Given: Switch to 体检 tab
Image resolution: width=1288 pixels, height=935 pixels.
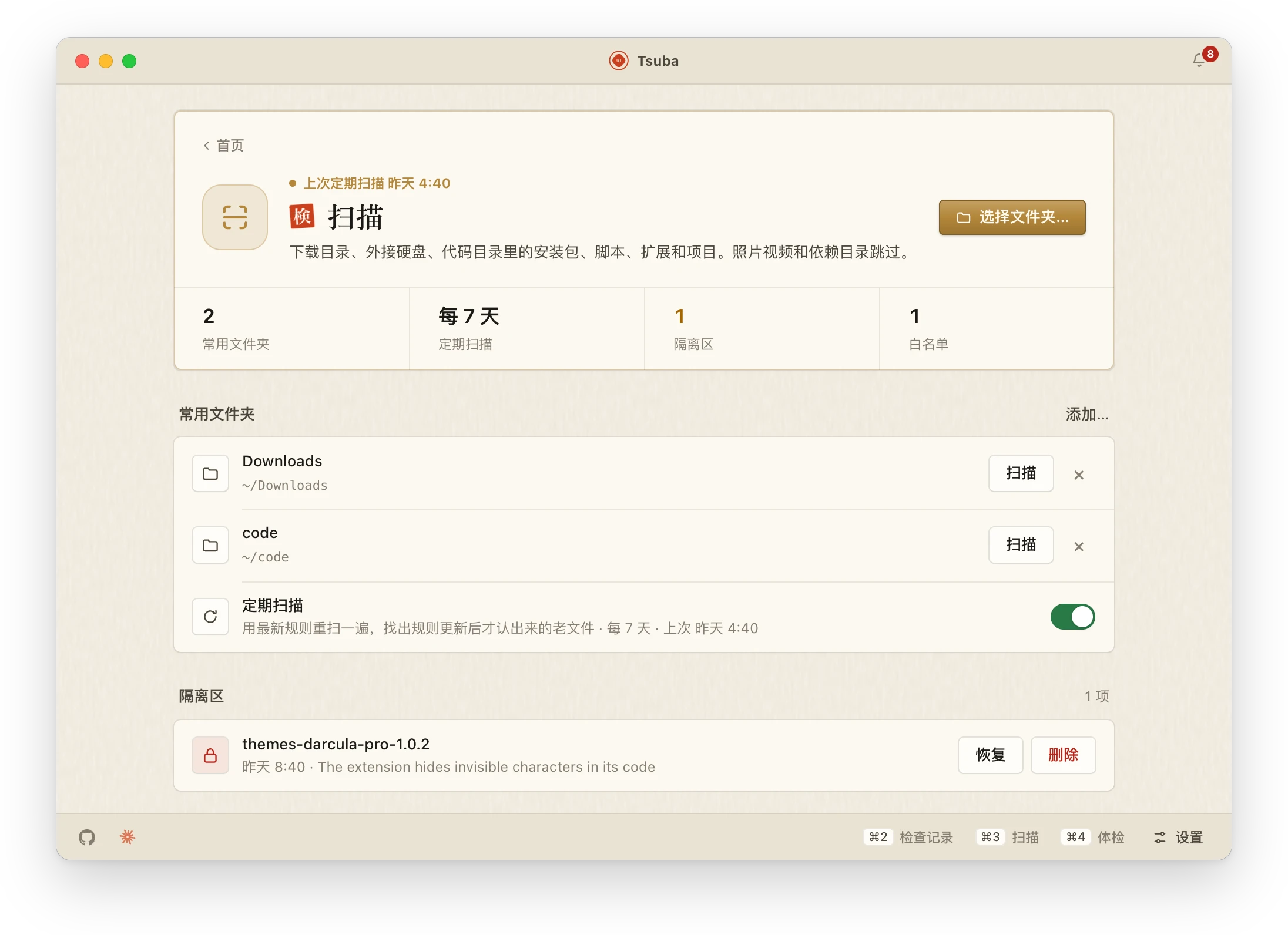Looking at the screenshot, I should 1093,837.
